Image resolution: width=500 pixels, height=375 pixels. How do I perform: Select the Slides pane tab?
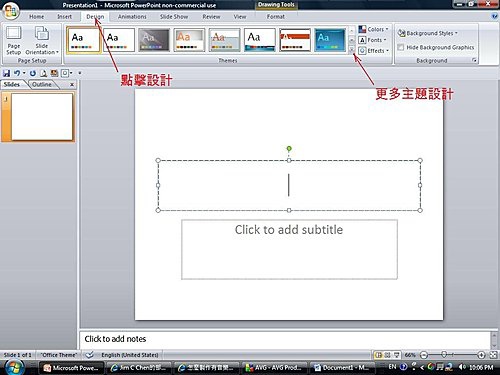coord(12,84)
